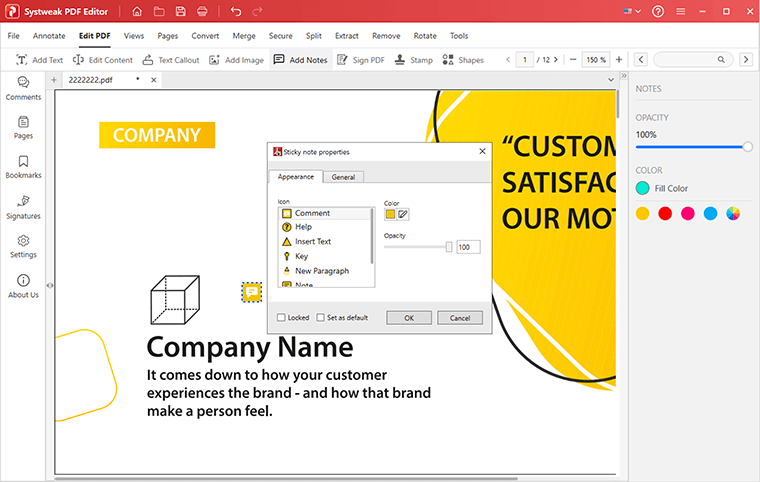Open the Secure menu
The width and height of the screenshot is (760, 482).
tap(281, 36)
